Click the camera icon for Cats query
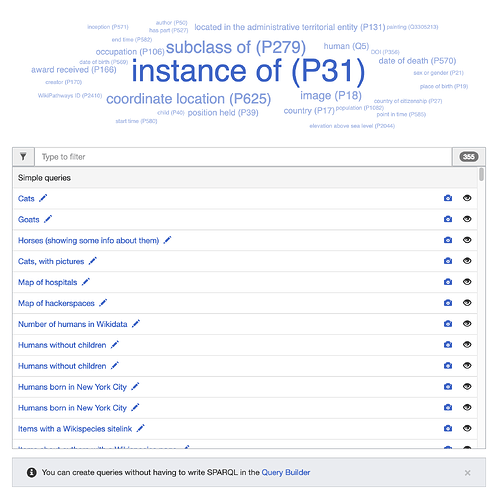This screenshot has height=500, width=494. [448, 198]
